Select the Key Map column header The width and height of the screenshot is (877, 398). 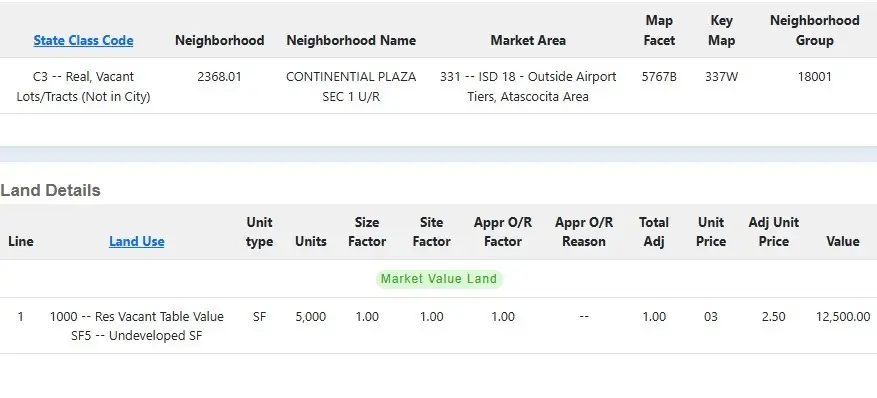(x=722, y=30)
